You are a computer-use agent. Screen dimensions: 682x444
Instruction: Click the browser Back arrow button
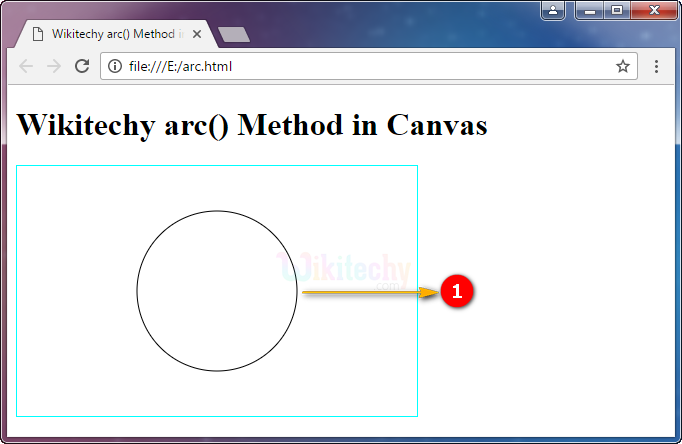[x=26, y=67]
